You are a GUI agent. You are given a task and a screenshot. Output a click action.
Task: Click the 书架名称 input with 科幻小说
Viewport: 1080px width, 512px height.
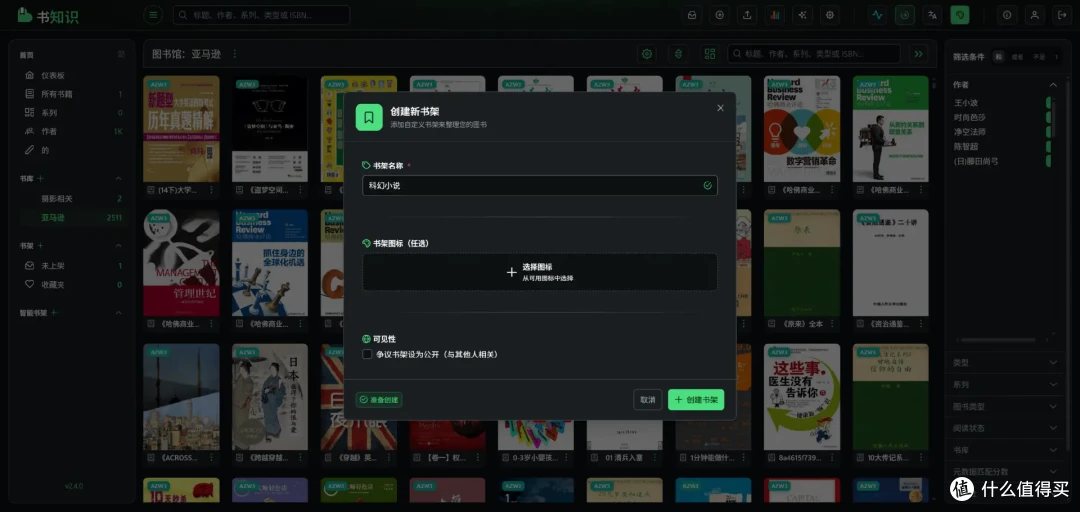[x=539, y=185]
